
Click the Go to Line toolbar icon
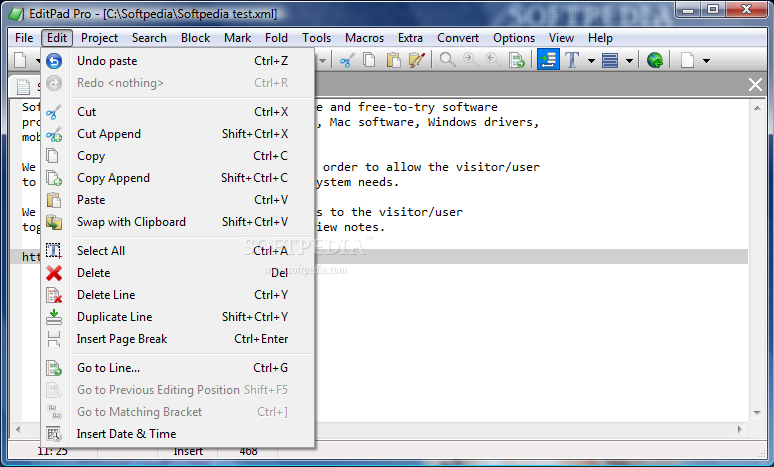point(516,60)
